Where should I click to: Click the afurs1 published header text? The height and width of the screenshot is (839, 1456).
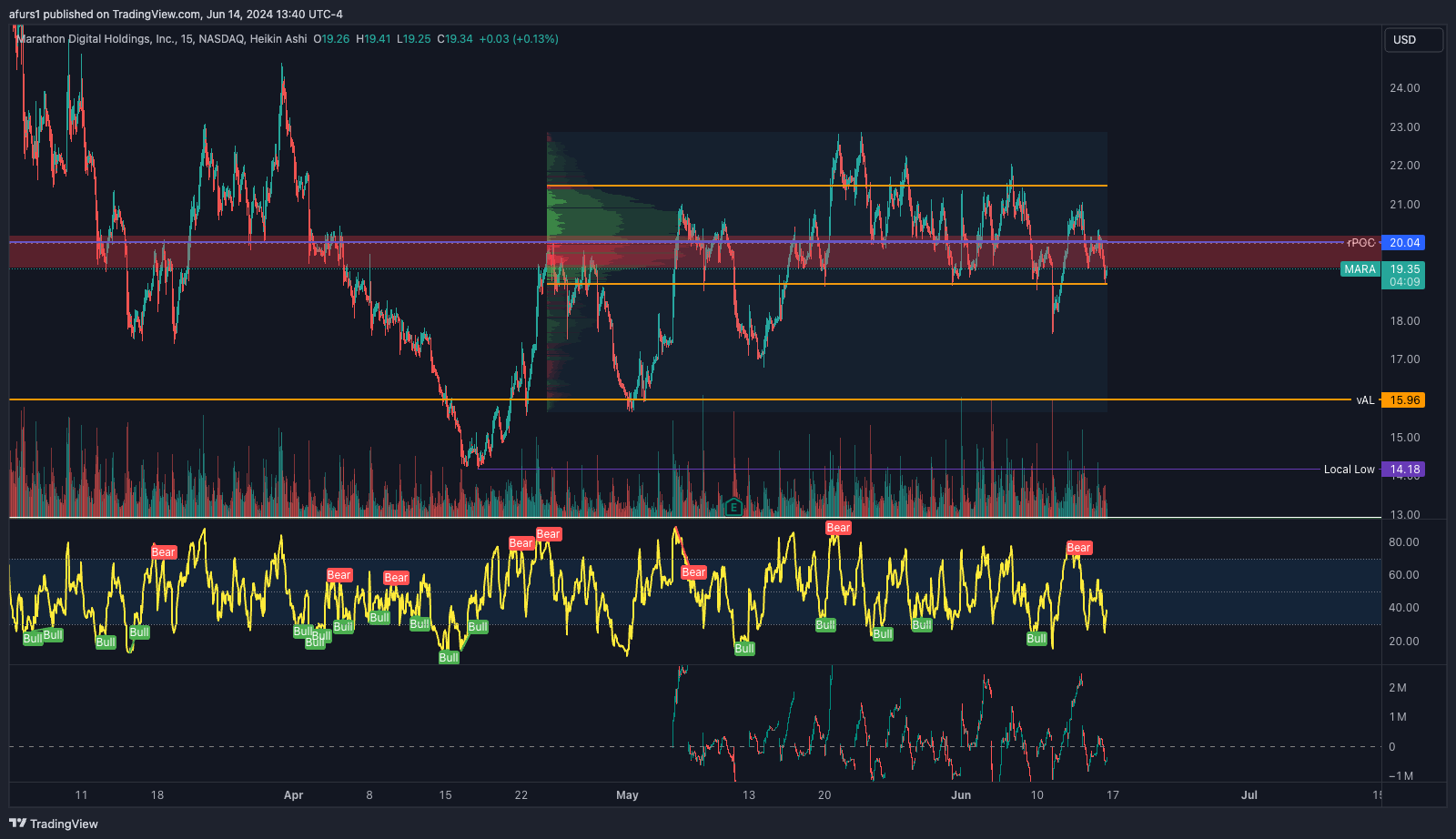[176, 15]
